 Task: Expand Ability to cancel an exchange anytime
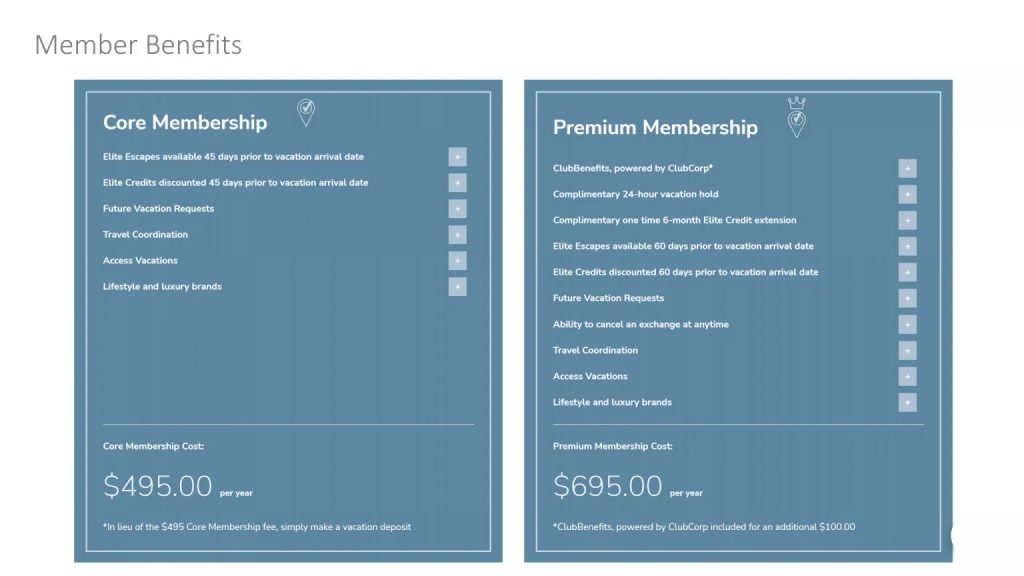[x=907, y=325]
